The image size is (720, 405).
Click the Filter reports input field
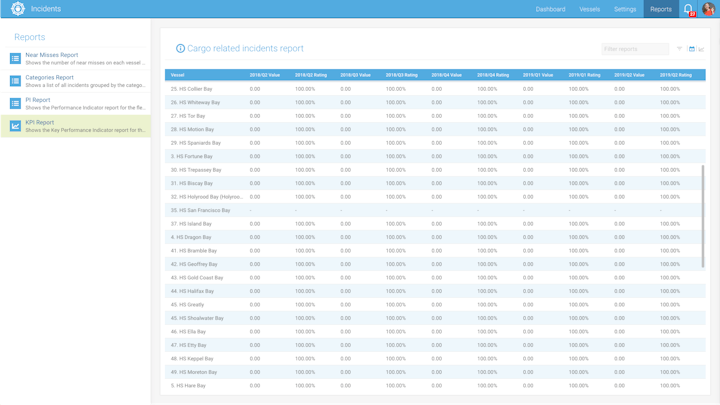point(634,49)
